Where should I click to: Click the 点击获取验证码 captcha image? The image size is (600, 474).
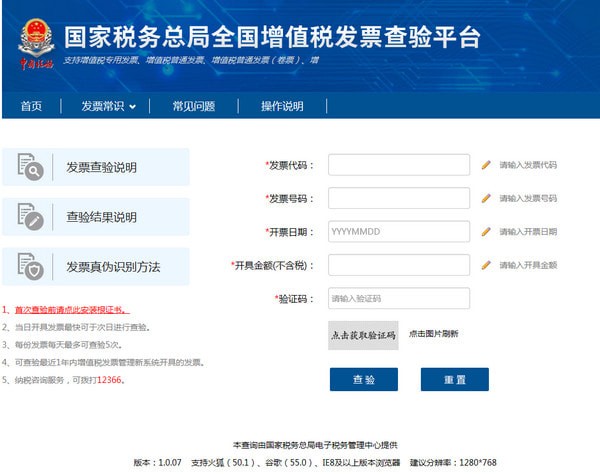click(x=363, y=335)
